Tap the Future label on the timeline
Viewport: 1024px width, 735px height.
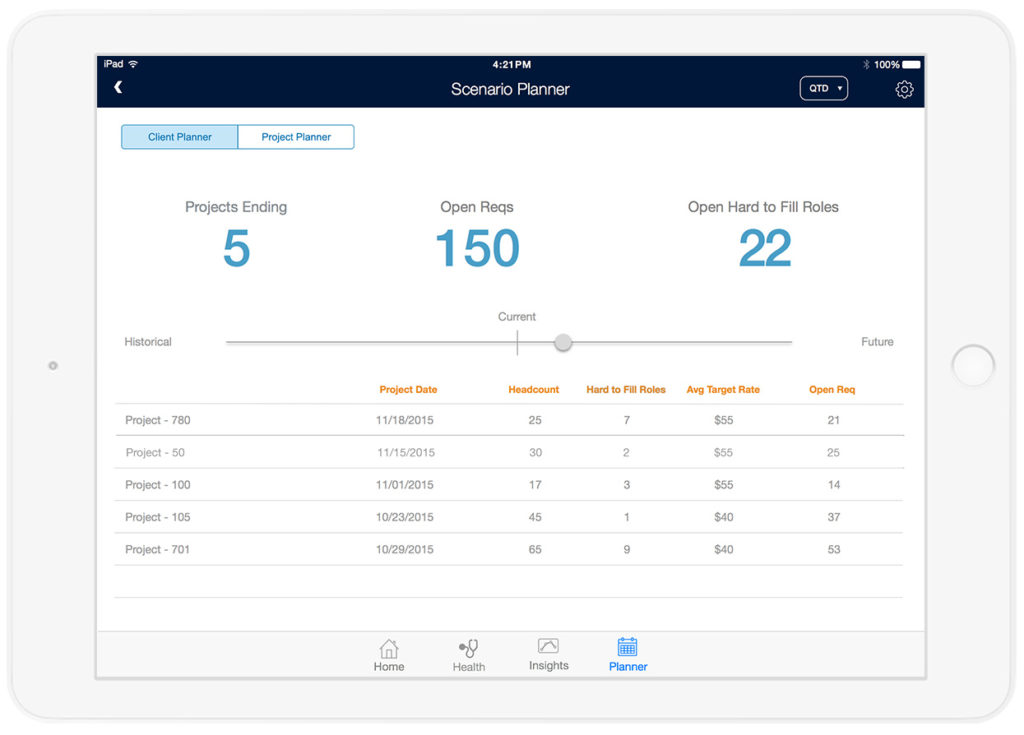877,341
